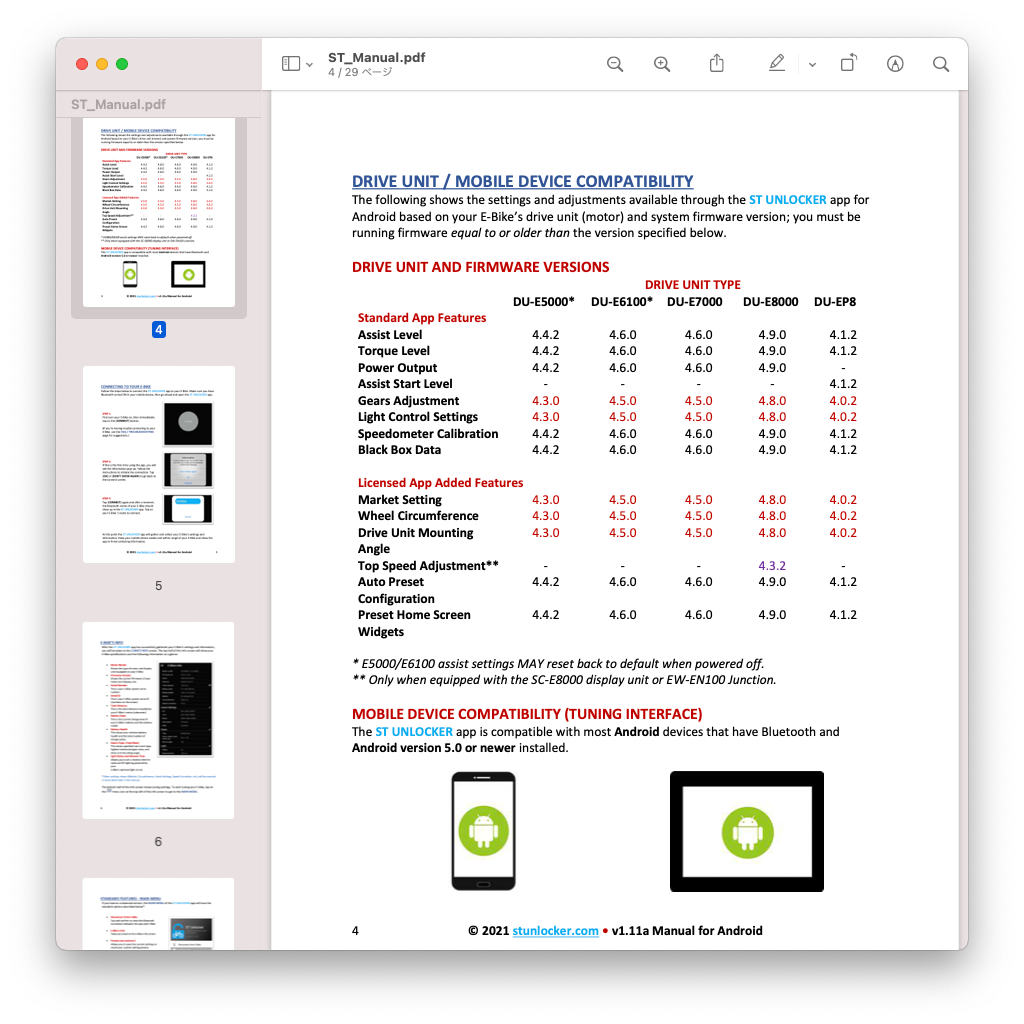The image size is (1024, 1024).
Task: Click the zoom in magnifier icon
Action: [x=662, y=64]
